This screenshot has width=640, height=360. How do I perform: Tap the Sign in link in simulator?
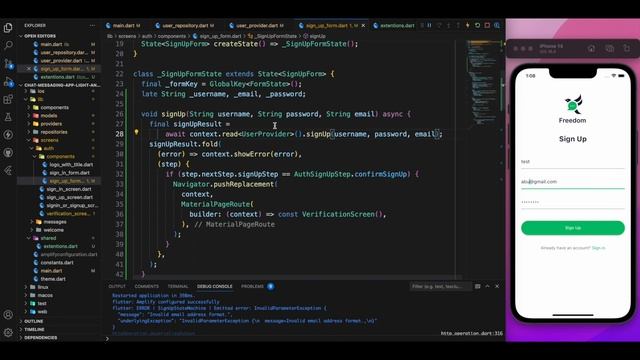(x=598, y=248)
